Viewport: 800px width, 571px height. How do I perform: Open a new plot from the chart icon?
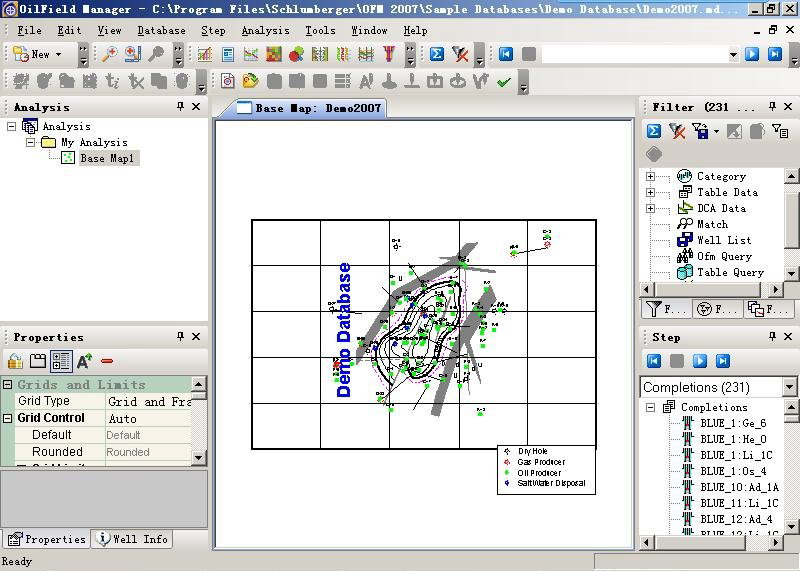205,54
